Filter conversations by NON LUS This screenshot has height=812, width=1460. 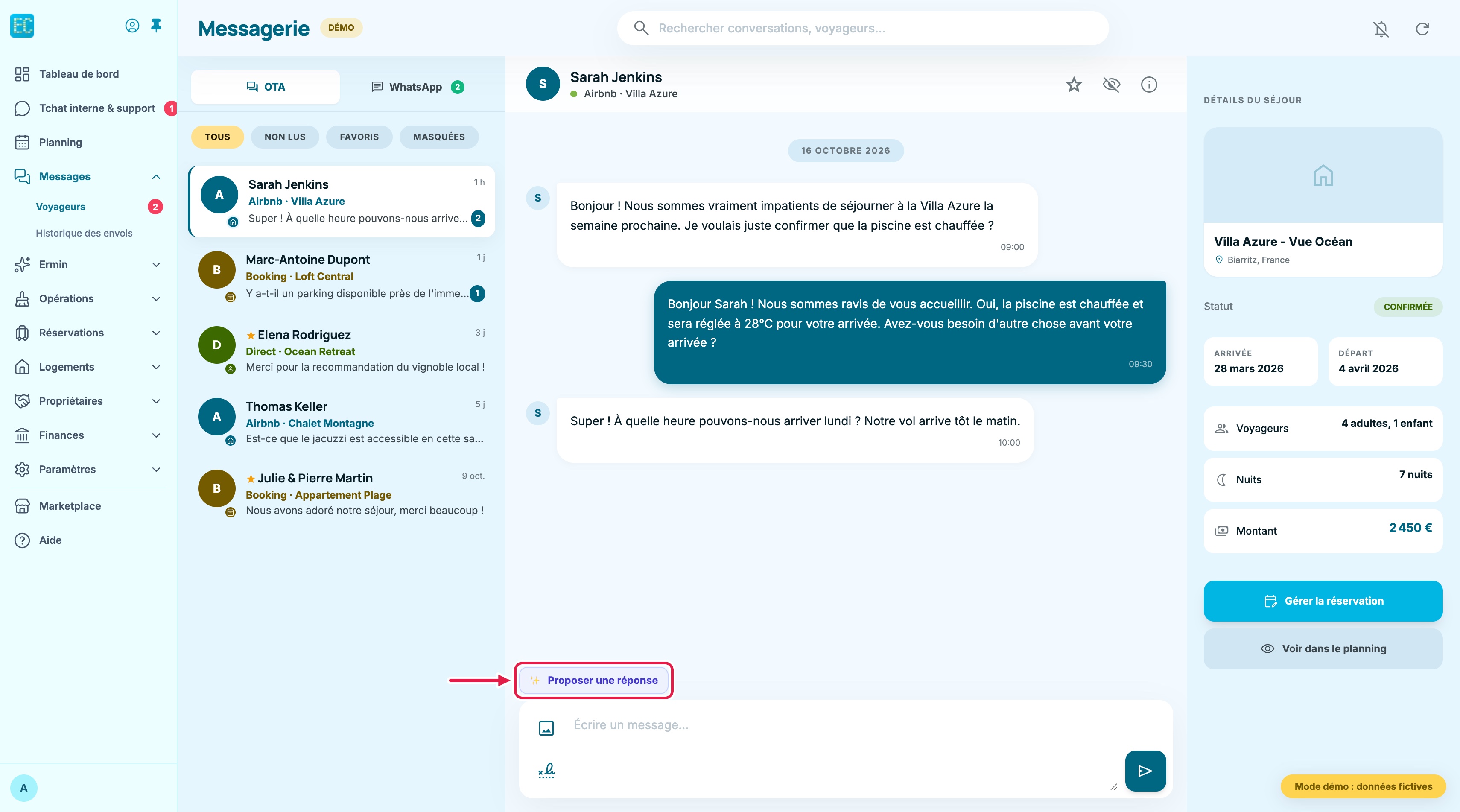285,137
